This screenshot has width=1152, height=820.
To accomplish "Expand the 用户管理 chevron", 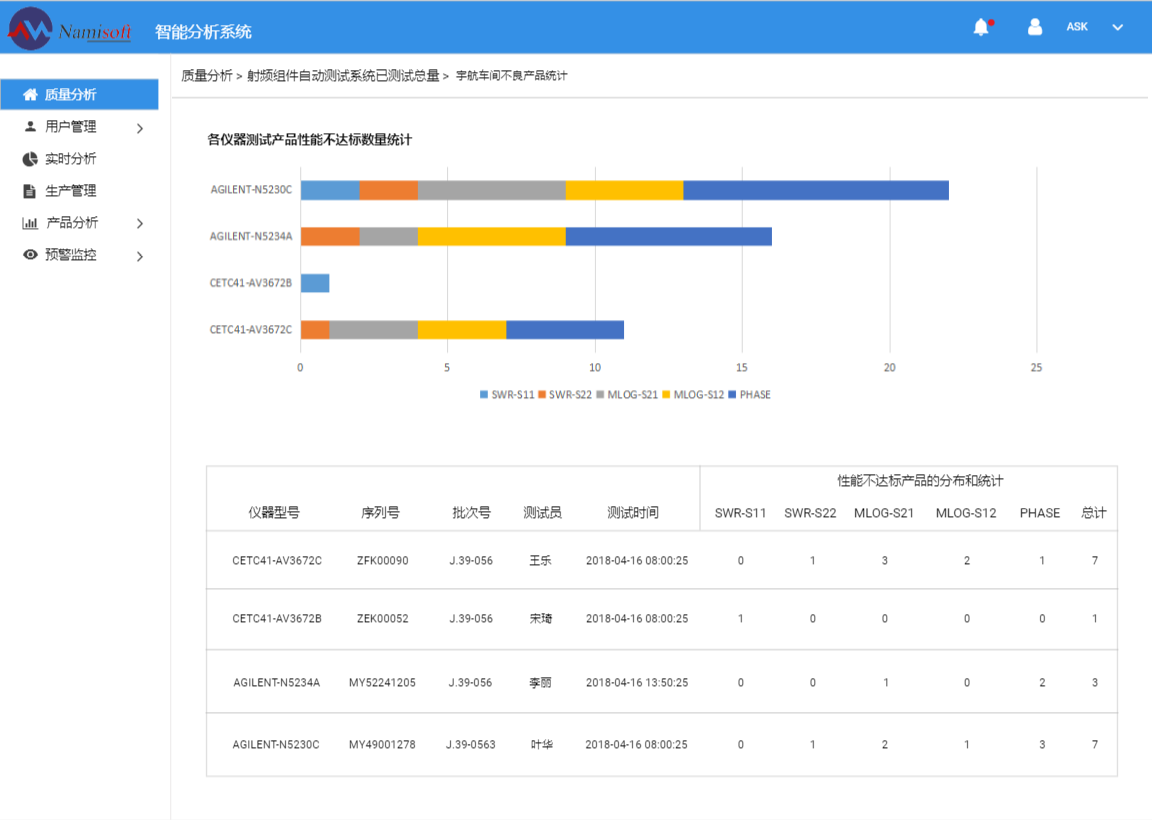I will click(140, 128).
